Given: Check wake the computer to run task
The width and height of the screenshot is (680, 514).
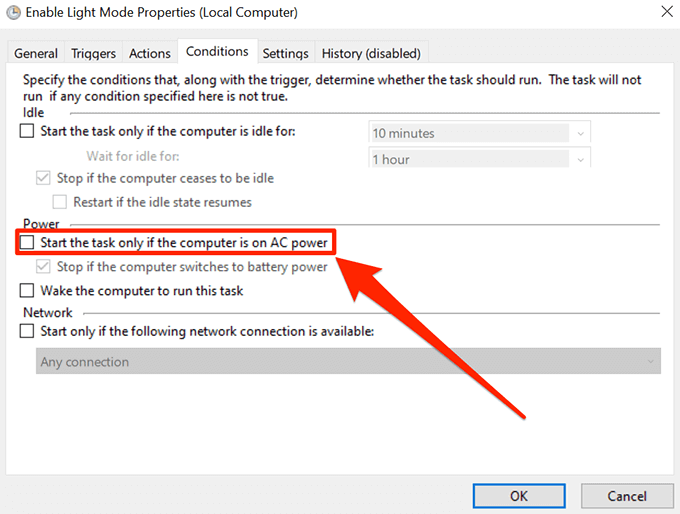Looking at the screenshot, I should (x=27, y=291).
